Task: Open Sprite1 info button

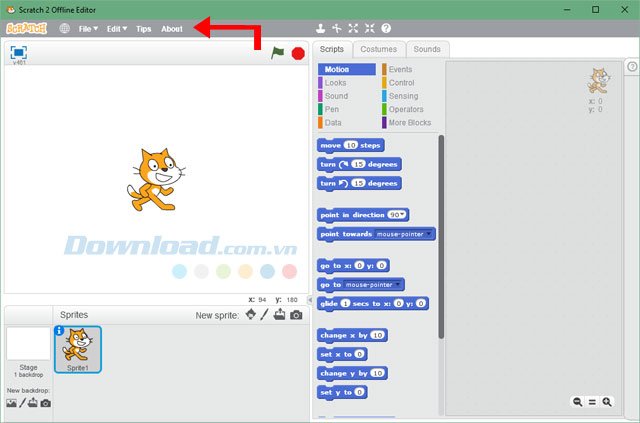Action: point(59,330)
